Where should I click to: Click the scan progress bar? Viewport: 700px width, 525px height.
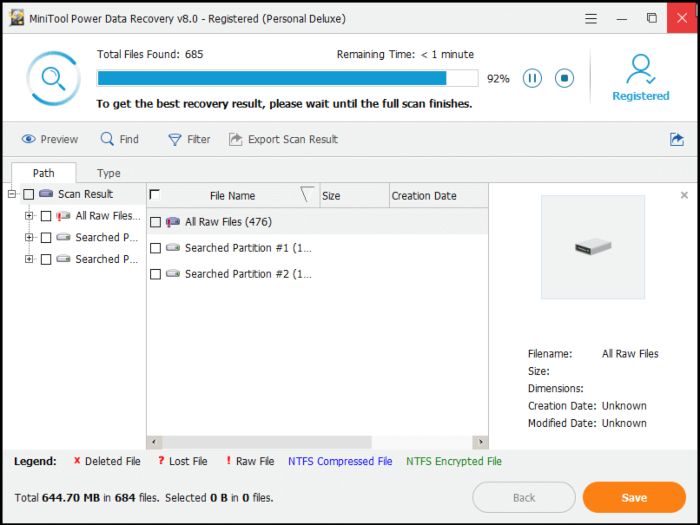[x=288, y=78]
